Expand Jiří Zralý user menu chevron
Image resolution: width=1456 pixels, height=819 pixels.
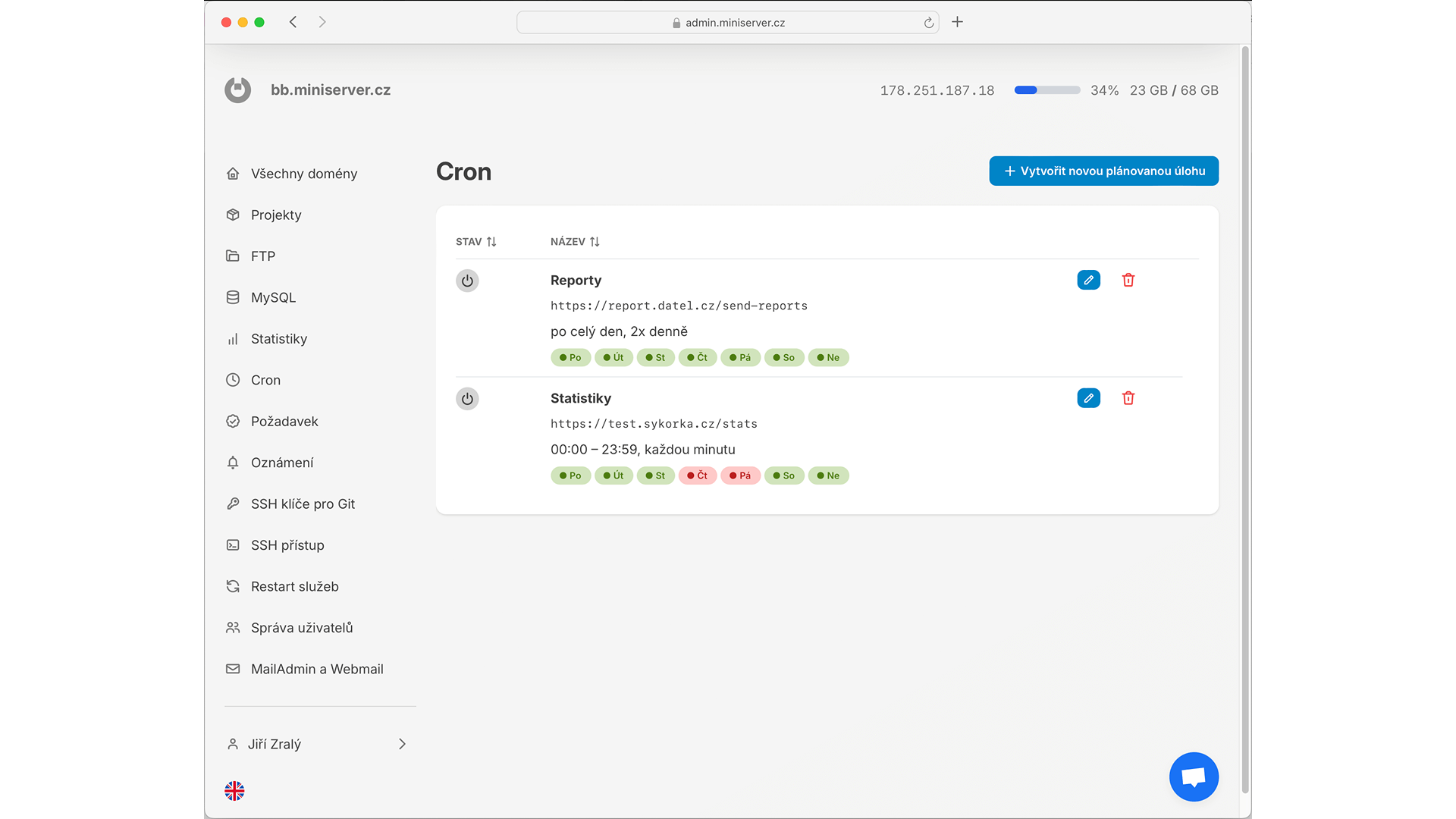point(402,744)
